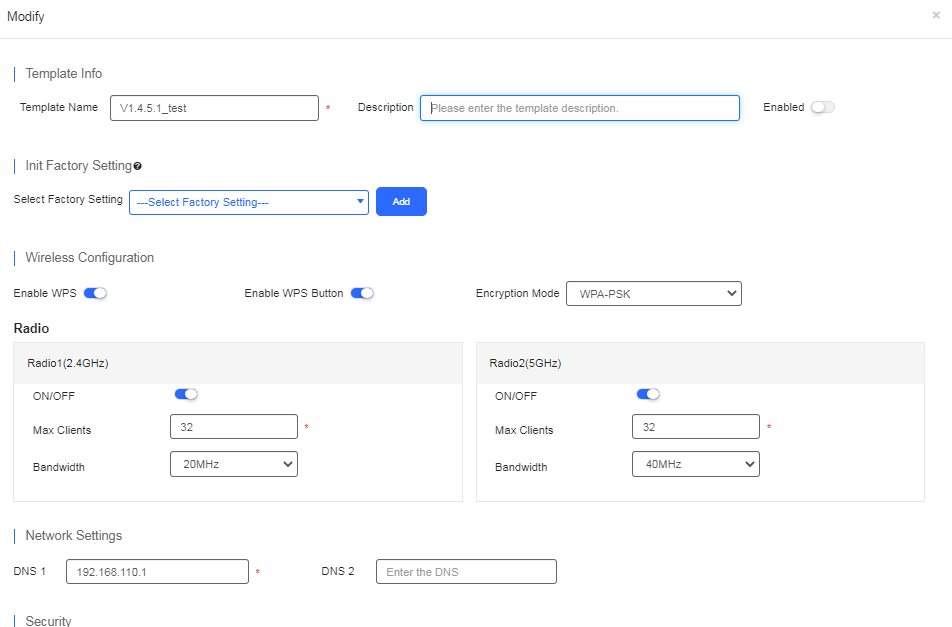Select the Radio1 Max Clients field

233,426
